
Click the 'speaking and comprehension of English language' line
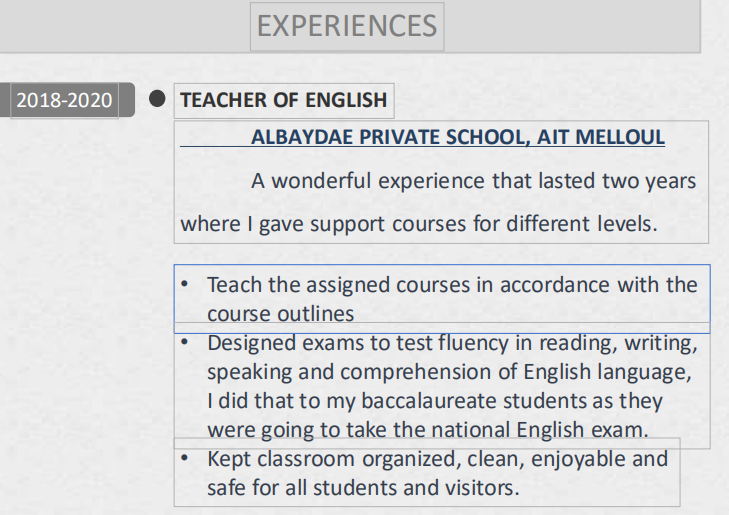[x=449, y=372]
